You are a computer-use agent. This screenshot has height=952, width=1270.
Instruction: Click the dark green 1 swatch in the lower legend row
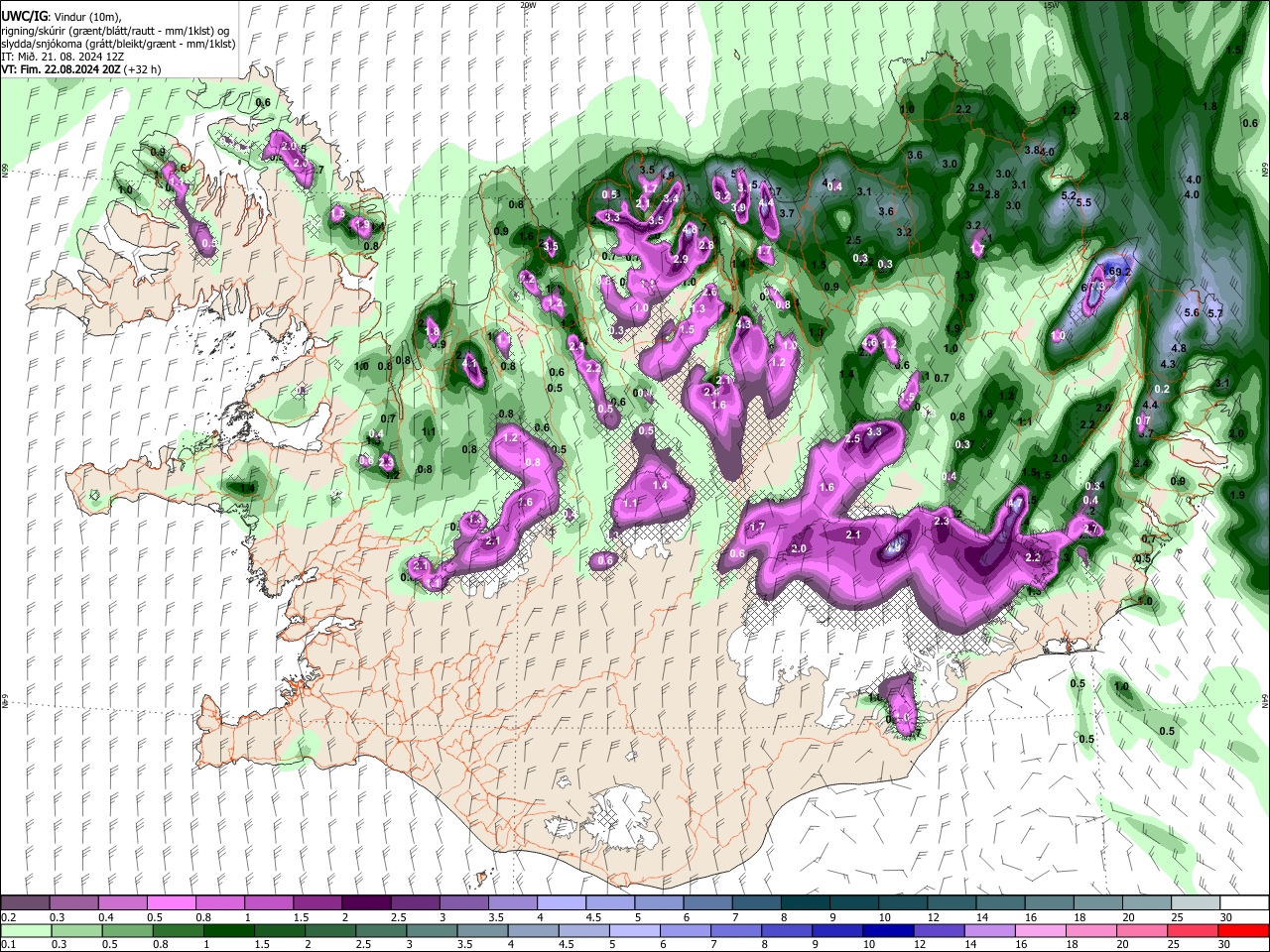(228, 930)
